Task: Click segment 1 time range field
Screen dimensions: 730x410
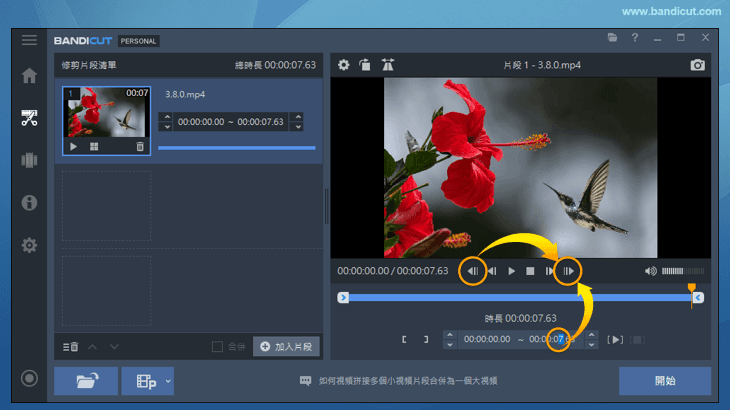Action: [231, 122]
